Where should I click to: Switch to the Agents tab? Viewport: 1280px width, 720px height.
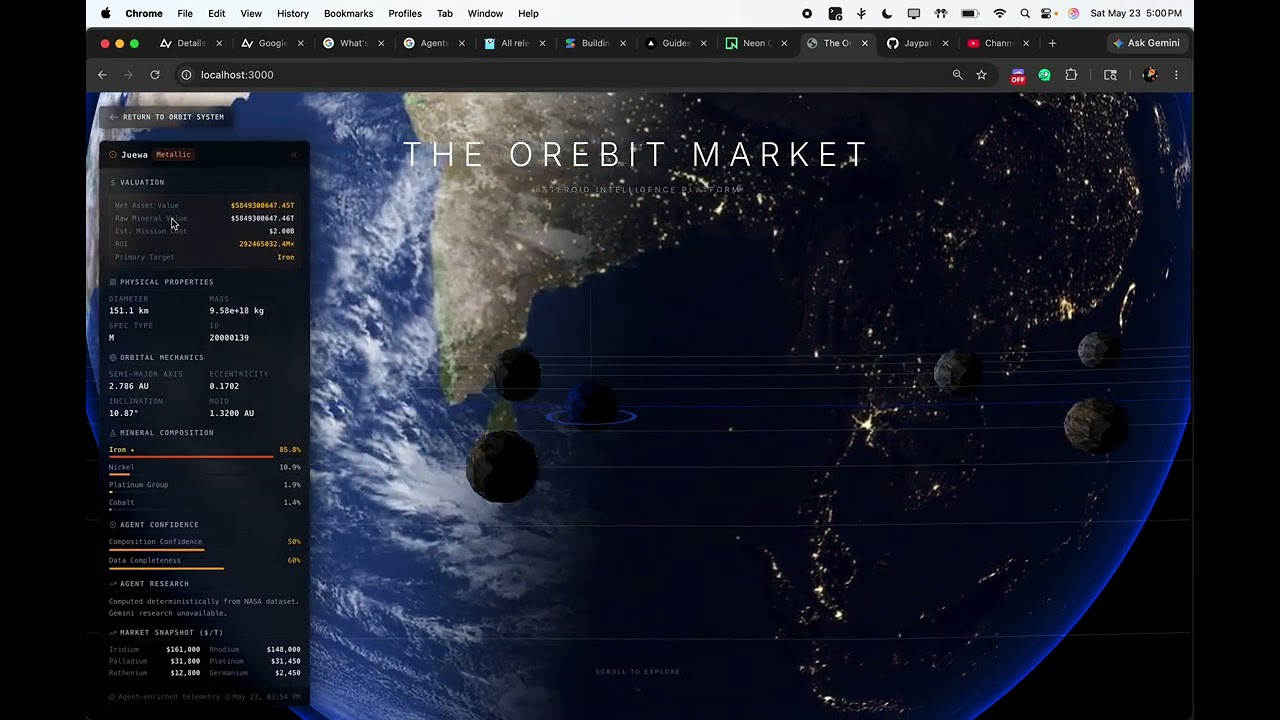click(433, 43)
